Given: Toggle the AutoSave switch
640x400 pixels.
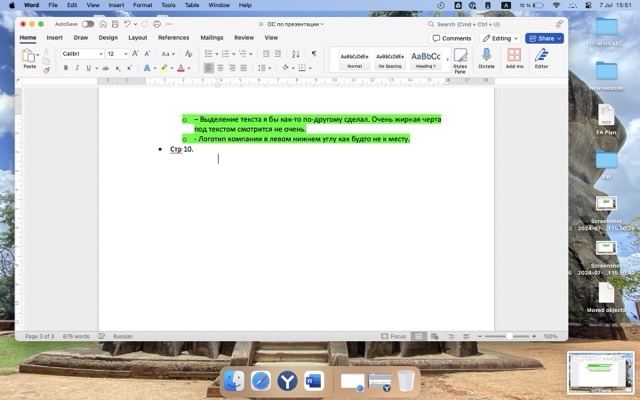Looking at the screenshot, I should (88, 23).
